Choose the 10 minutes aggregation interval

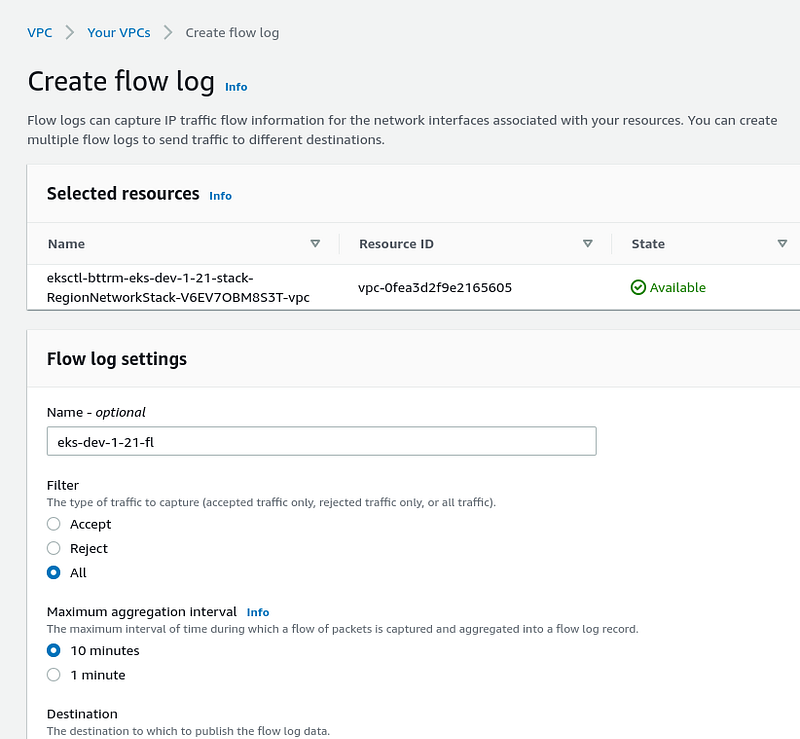[x=54, y=650]
